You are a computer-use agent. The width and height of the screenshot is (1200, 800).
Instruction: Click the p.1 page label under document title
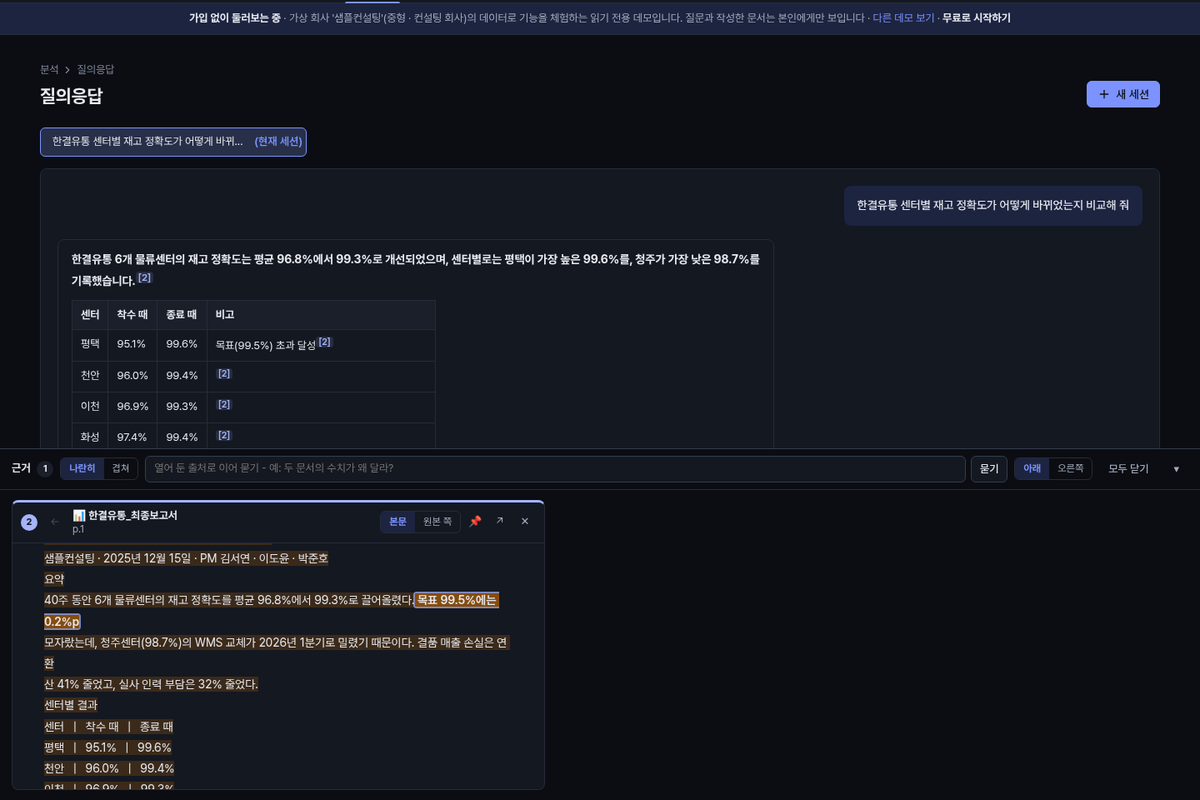tap(79, 529)
